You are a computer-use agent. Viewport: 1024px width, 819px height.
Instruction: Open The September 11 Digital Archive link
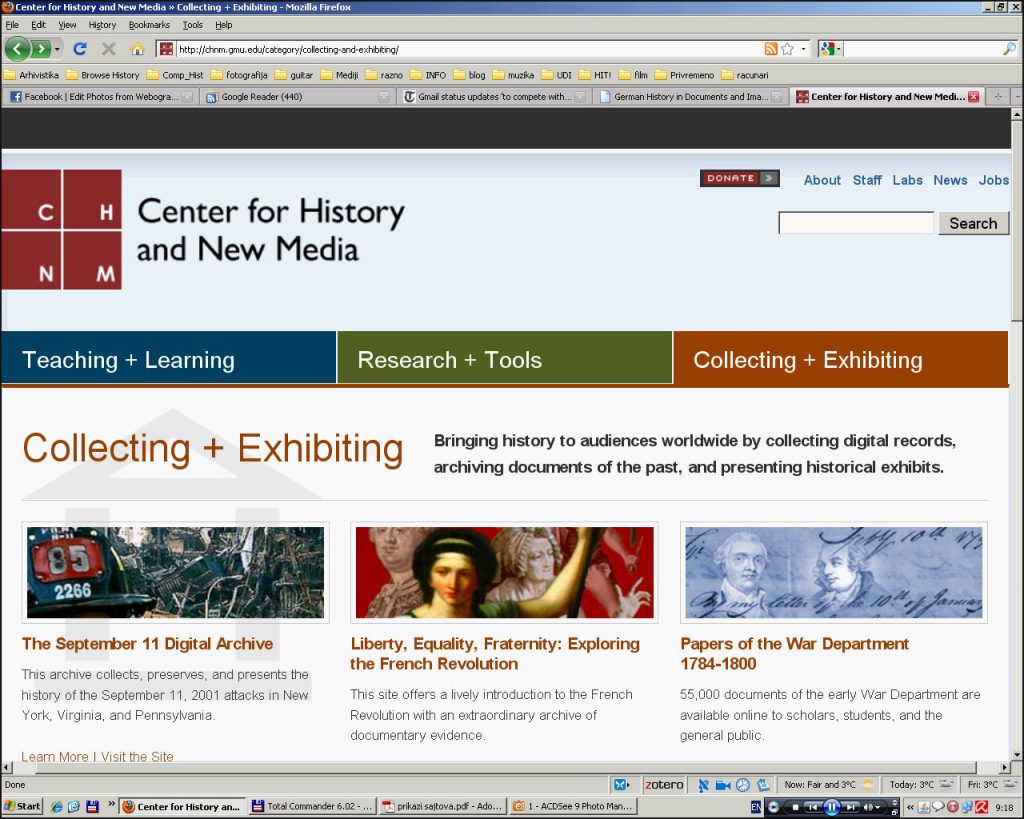tap(147, 644)
